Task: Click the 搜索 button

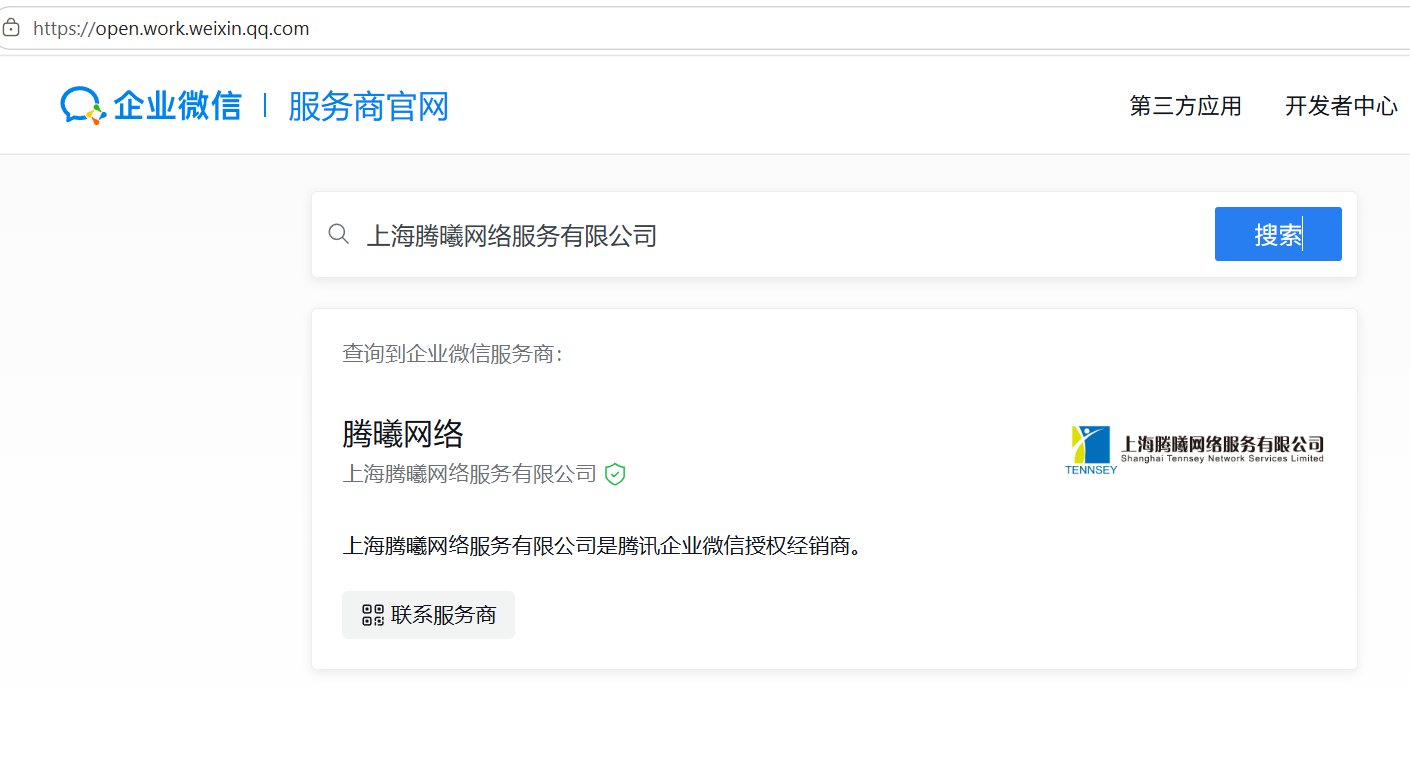Action: 1278,234
